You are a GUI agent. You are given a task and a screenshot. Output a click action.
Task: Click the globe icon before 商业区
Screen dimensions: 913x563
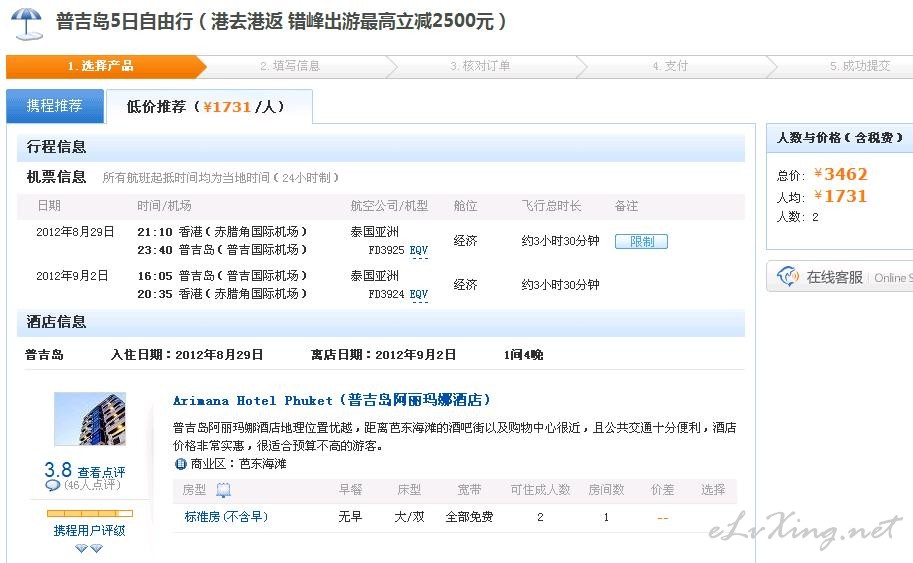181,464
